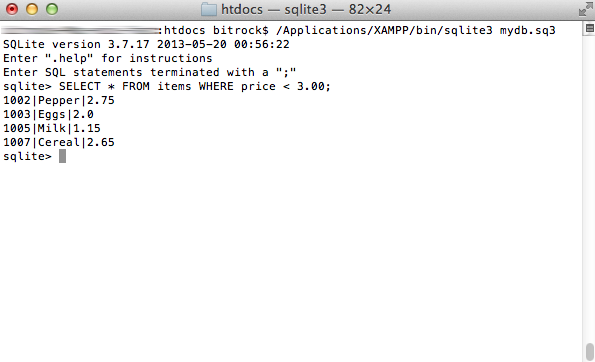Zoom the window using green button
Screen dimensions: 595x362
click(x=52, y=9)
